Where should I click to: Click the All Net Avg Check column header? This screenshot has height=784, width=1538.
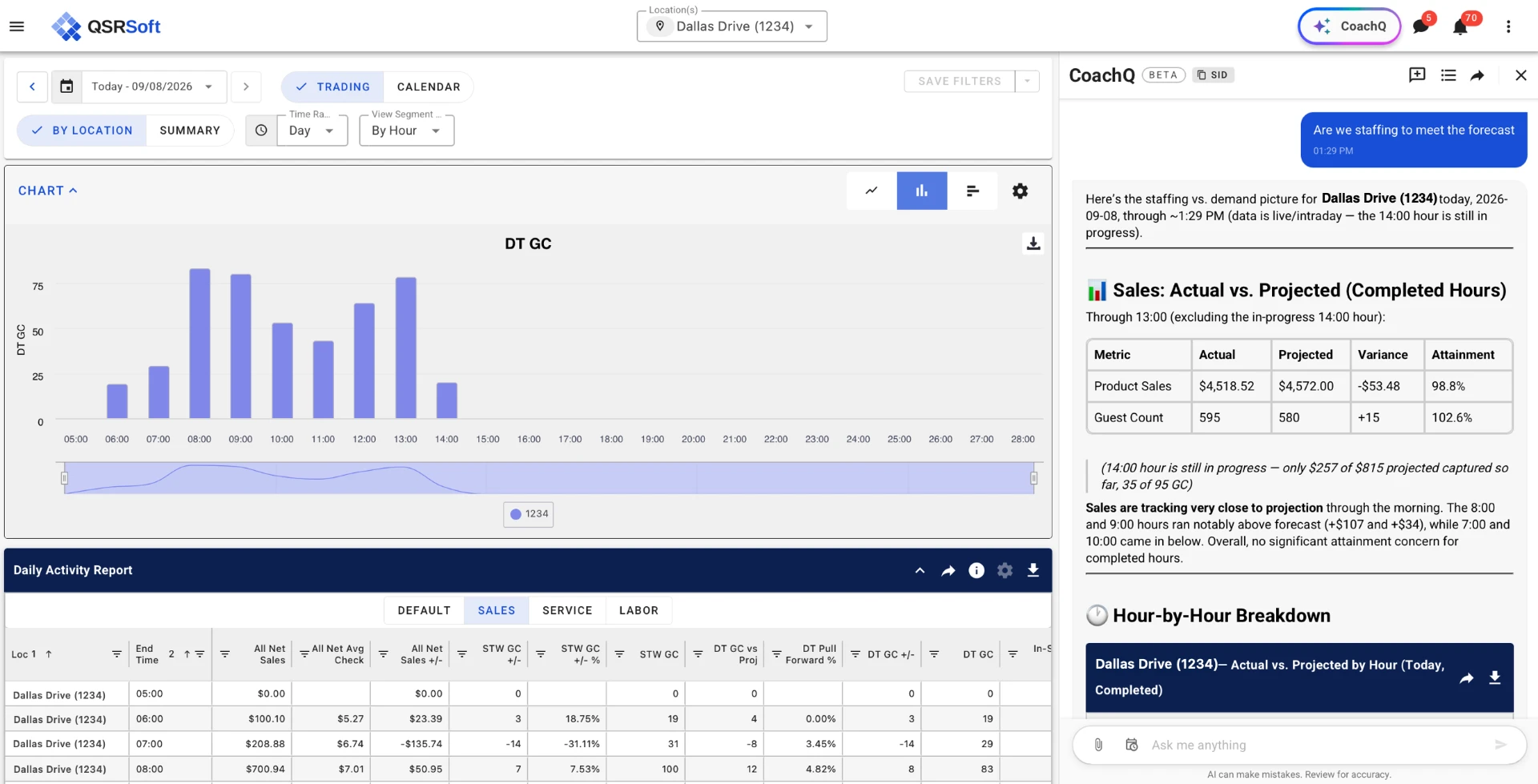coord(337,654)
